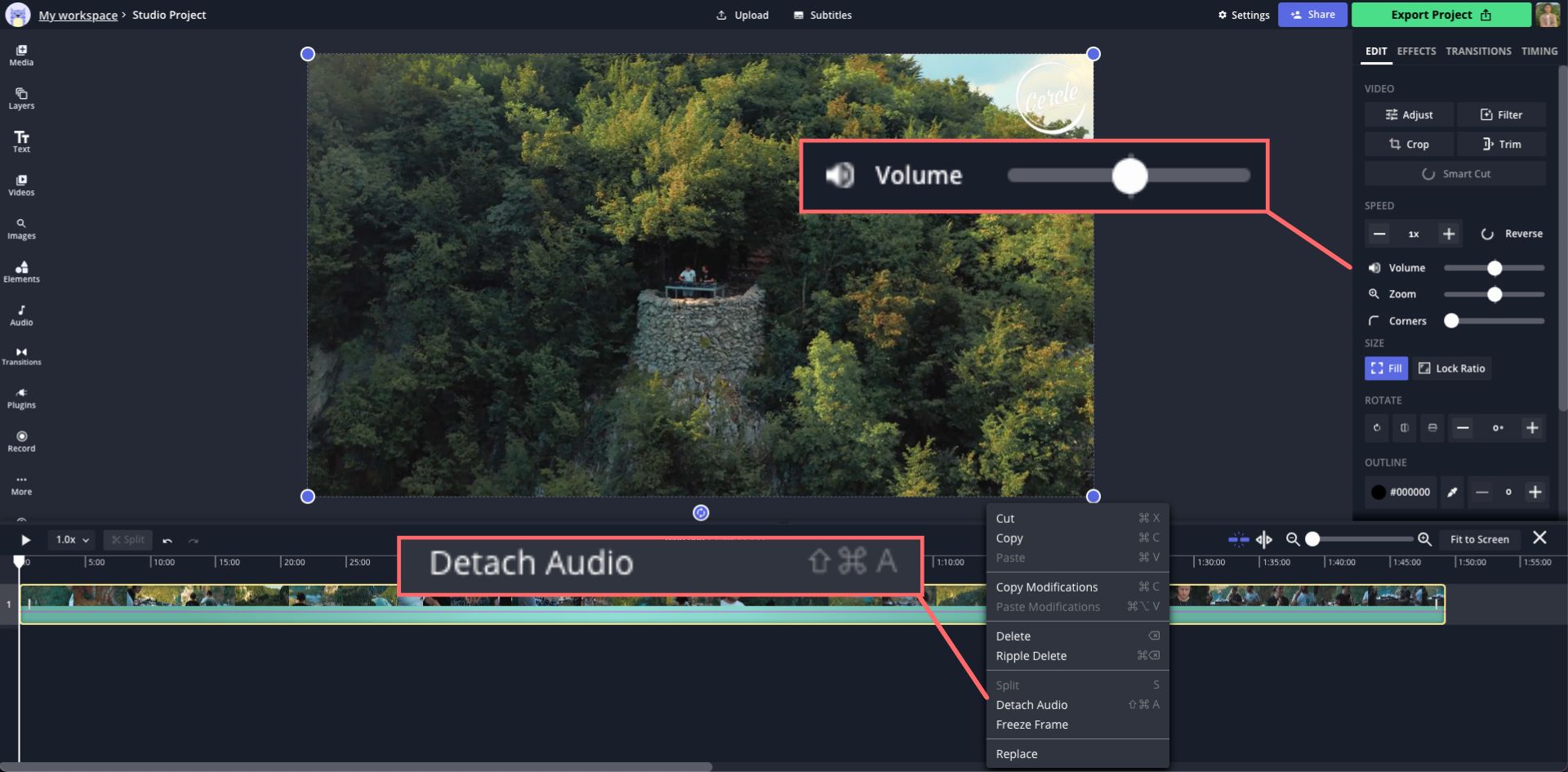Enable Fill size mode
The width and height of the screenshot is (1568, 772).
click(x=1386, y=368)
